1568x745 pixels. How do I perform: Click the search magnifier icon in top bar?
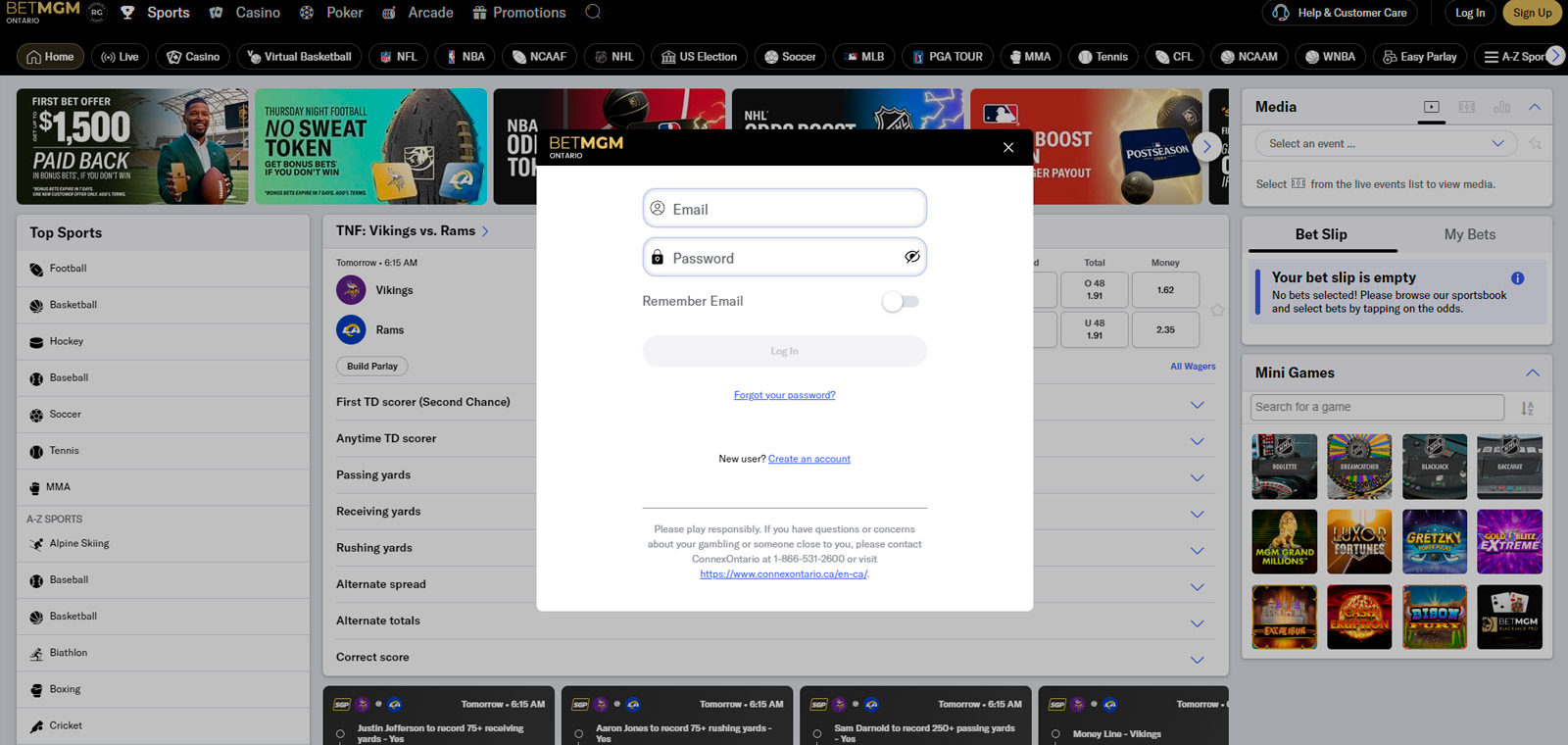coord(593,12)
